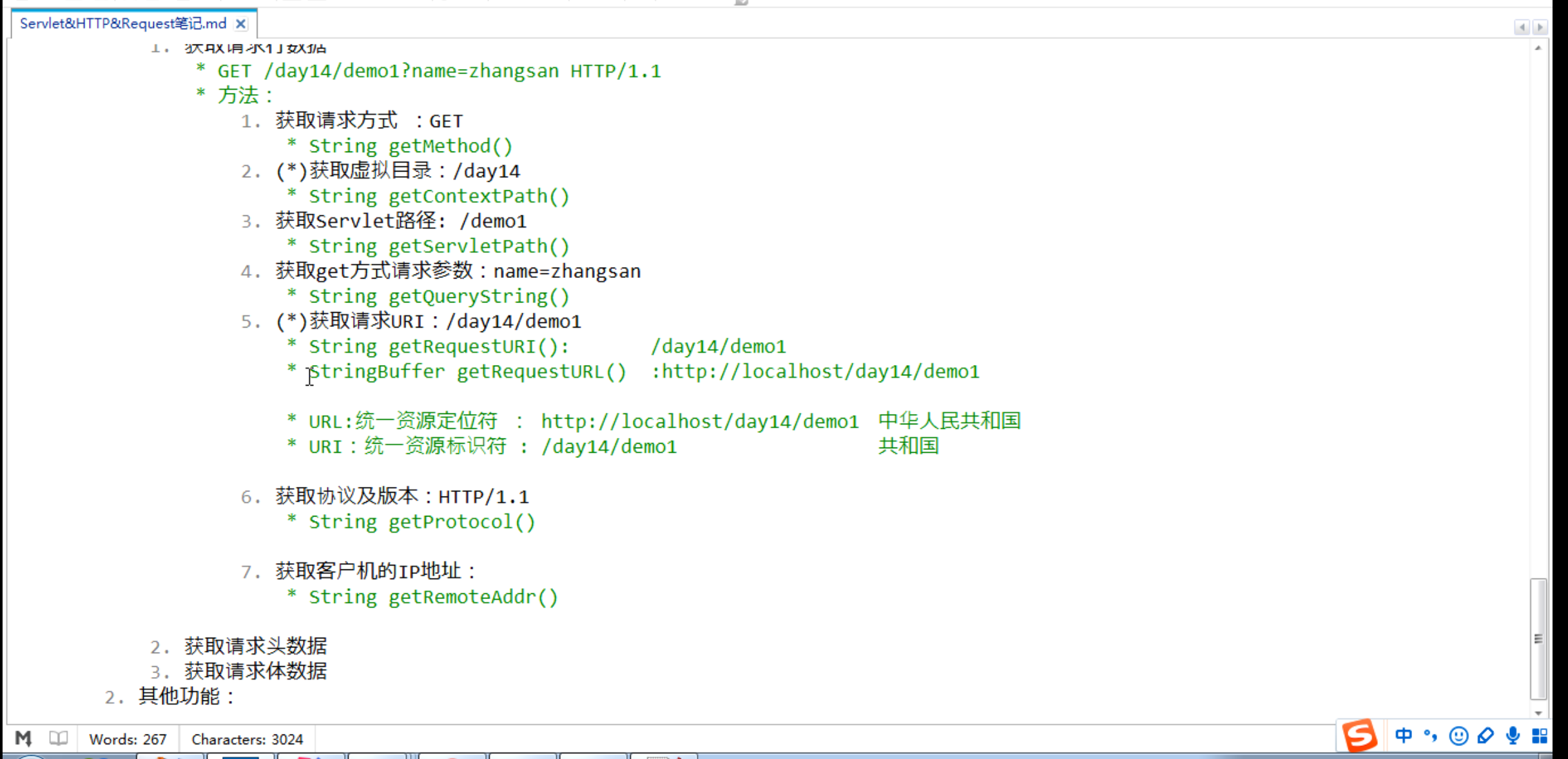This screenshot has width=1568, height=759.
Task: Click the Sogou skin pen icon
Action: click(x=1486, y=736)
